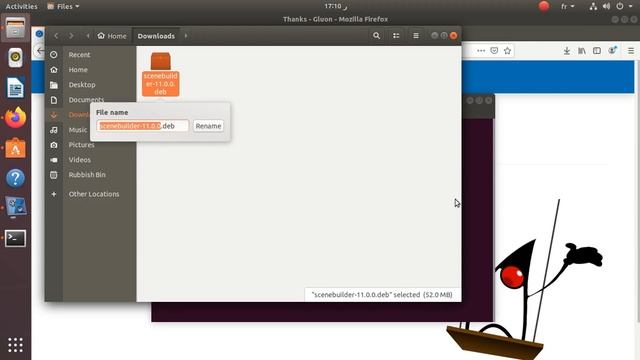Open Files app menu in top bar

[63, 6]
